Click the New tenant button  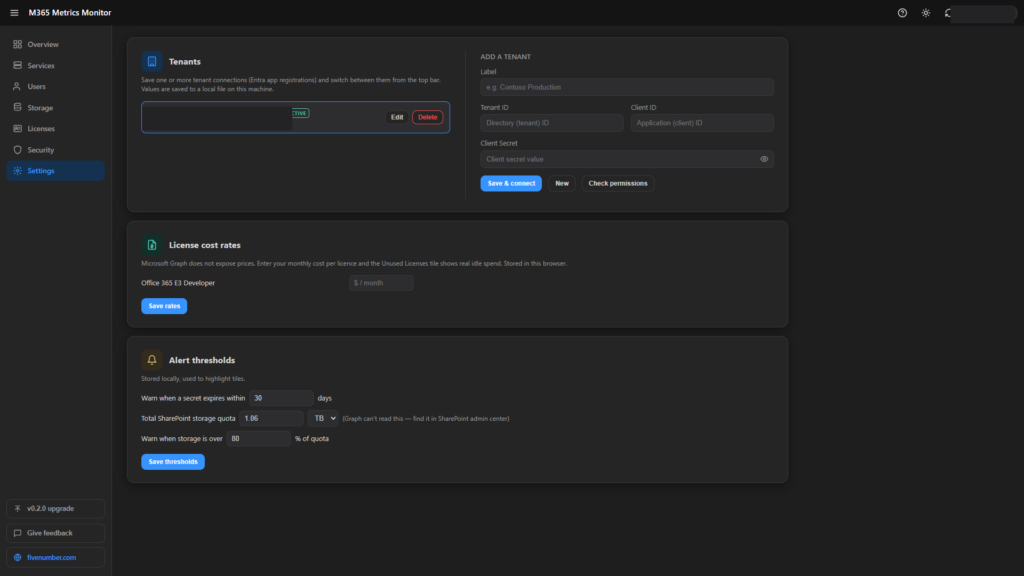coord(562,184)
